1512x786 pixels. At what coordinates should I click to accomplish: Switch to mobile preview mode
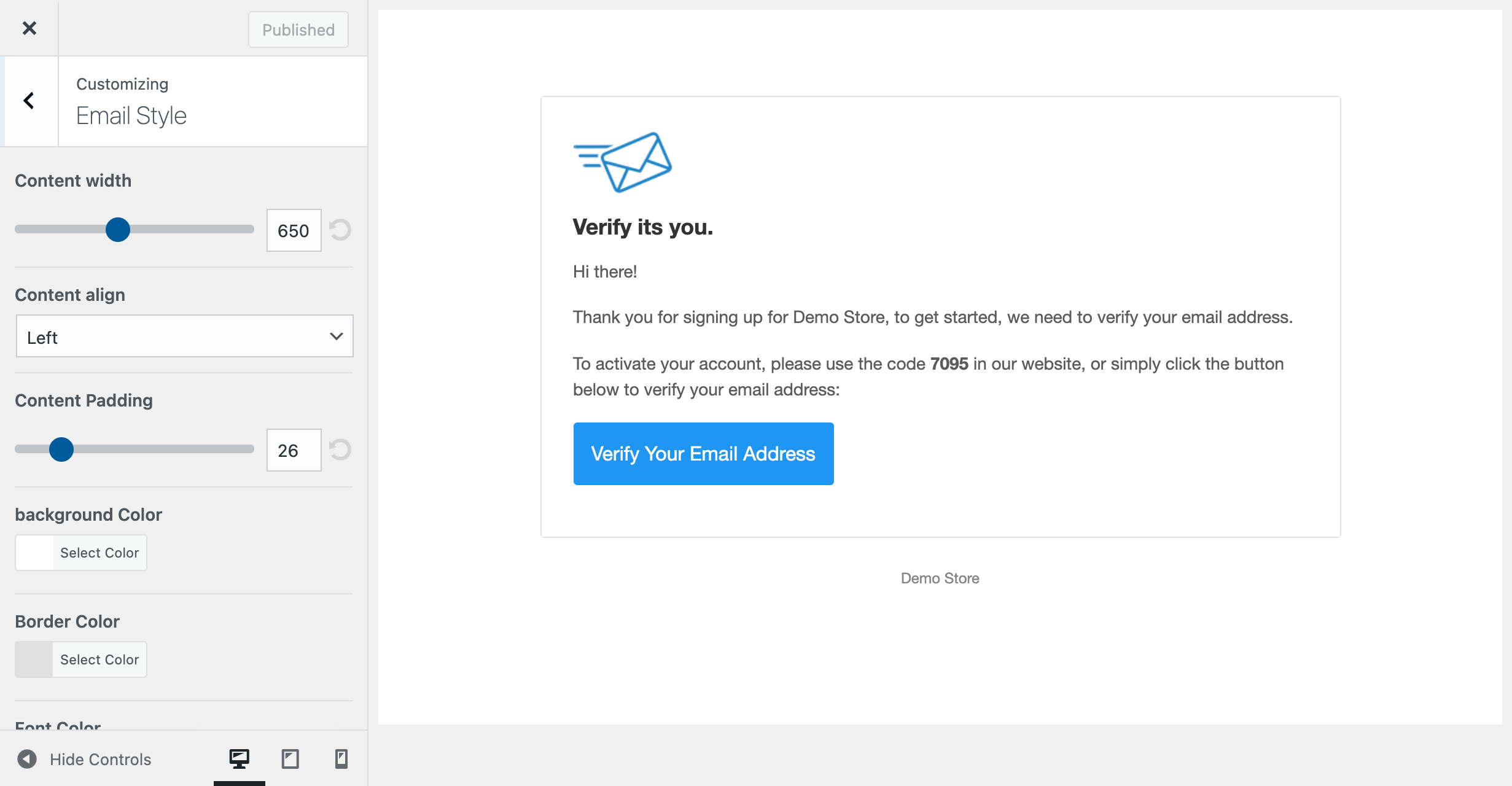click(x=341, y=759)
